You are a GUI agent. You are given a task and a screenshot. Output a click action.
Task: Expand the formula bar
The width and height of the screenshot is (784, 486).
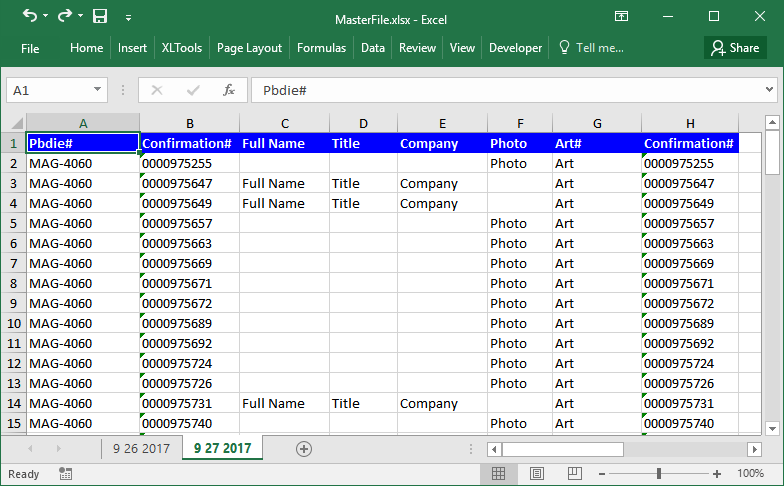[x=769, y=90]
